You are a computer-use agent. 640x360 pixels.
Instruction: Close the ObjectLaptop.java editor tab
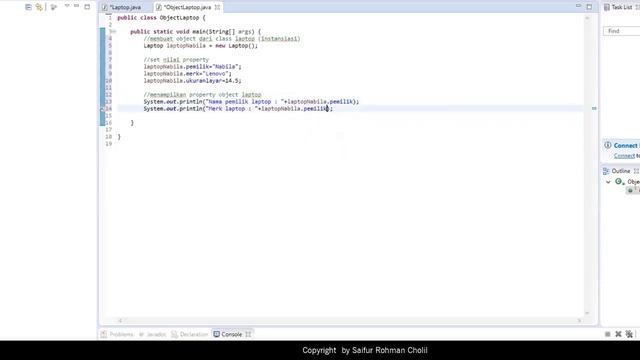pos(218,7)
